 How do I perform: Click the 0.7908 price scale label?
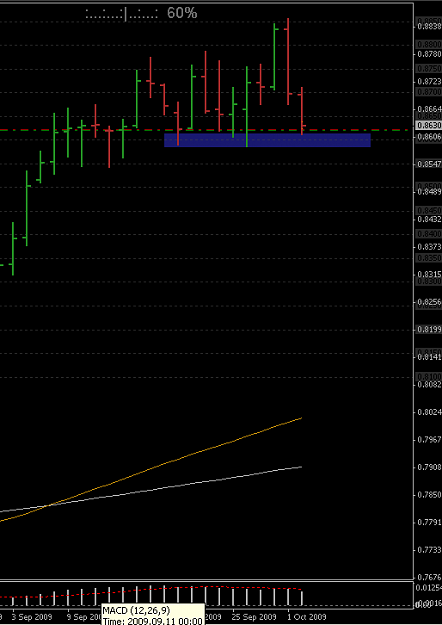tap(429, 467)
